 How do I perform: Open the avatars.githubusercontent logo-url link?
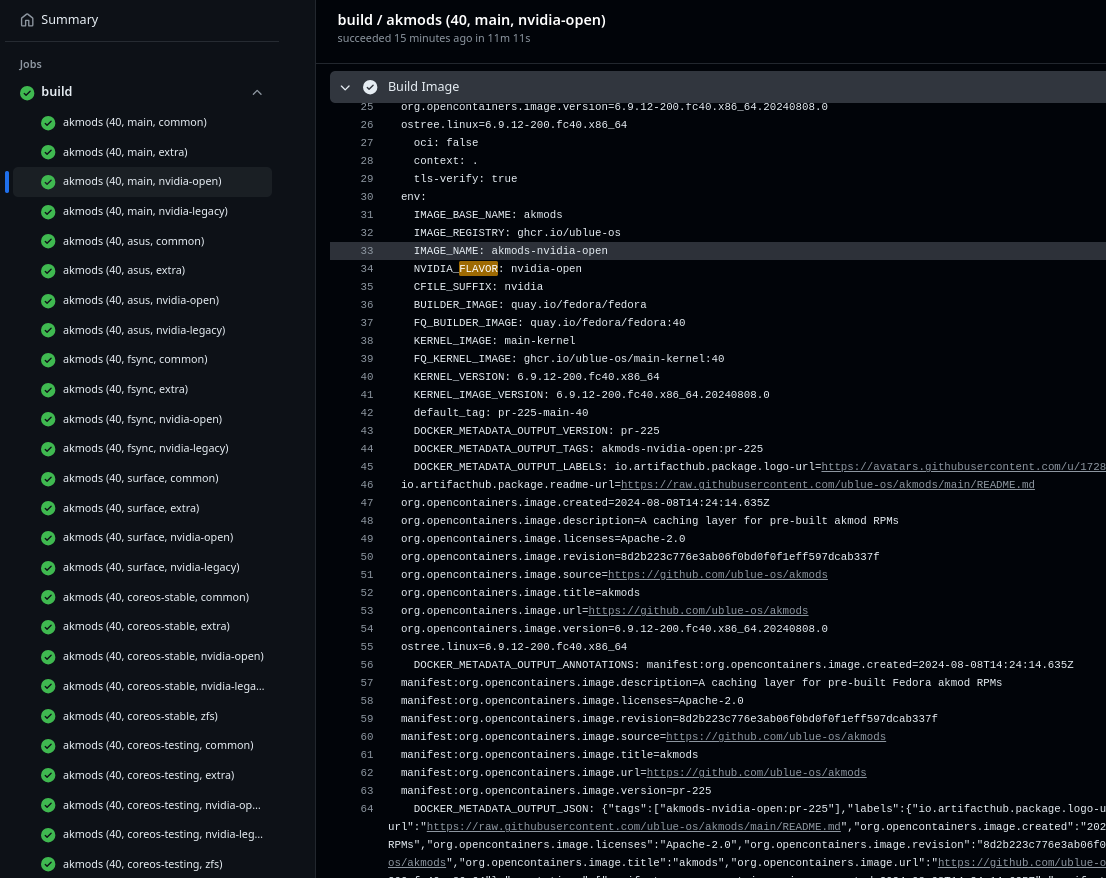[962, 467]
